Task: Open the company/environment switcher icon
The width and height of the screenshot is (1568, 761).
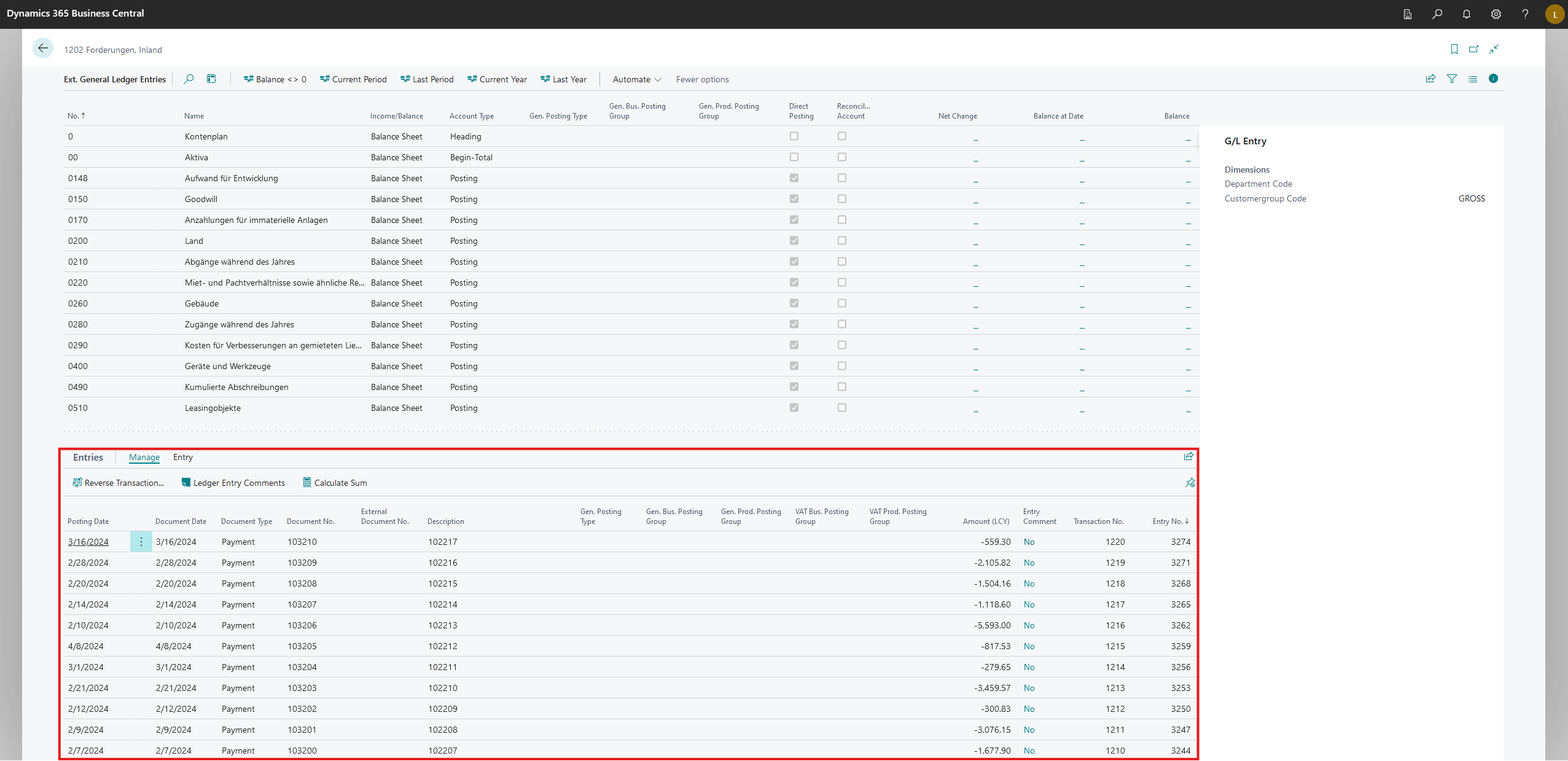Action: [x=1407, y=14]
